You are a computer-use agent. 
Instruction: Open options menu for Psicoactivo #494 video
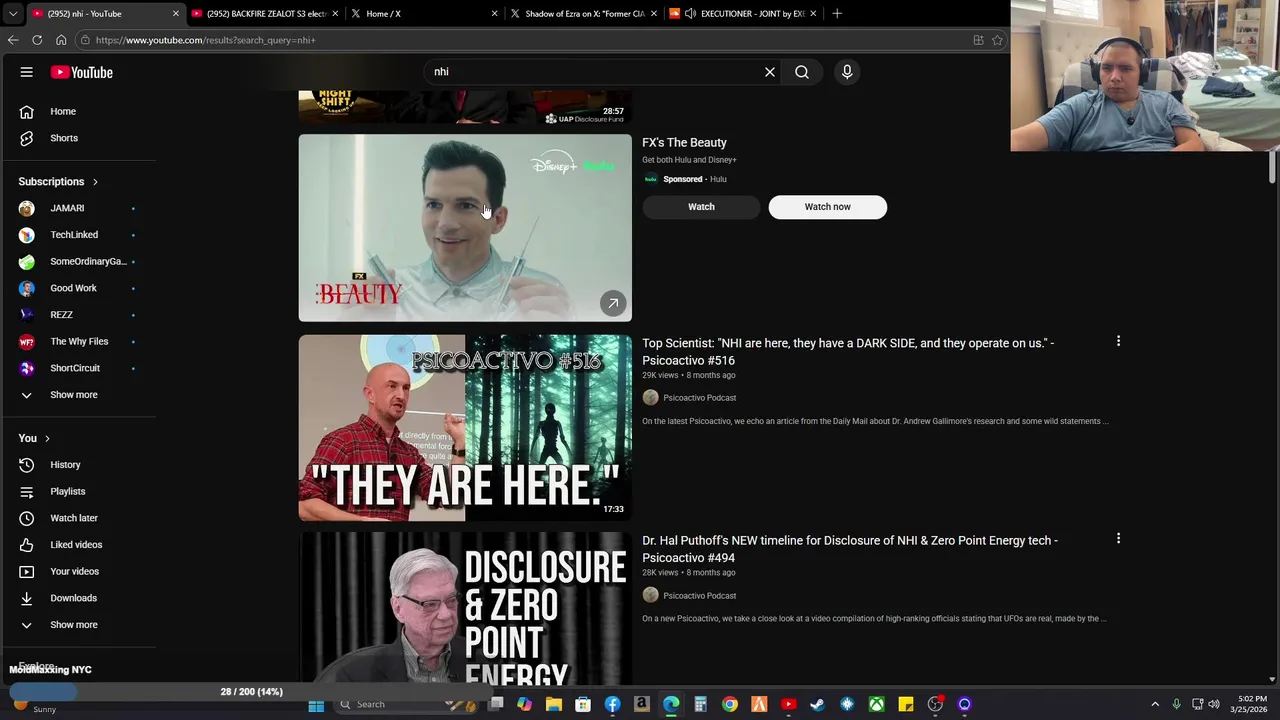click(1118, 539)
